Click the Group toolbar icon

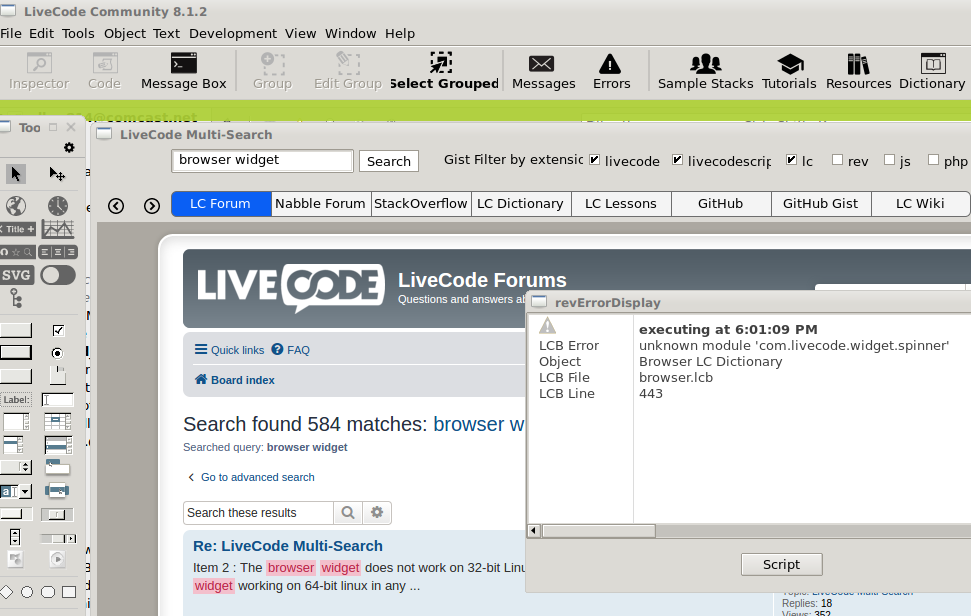(272, 72)
